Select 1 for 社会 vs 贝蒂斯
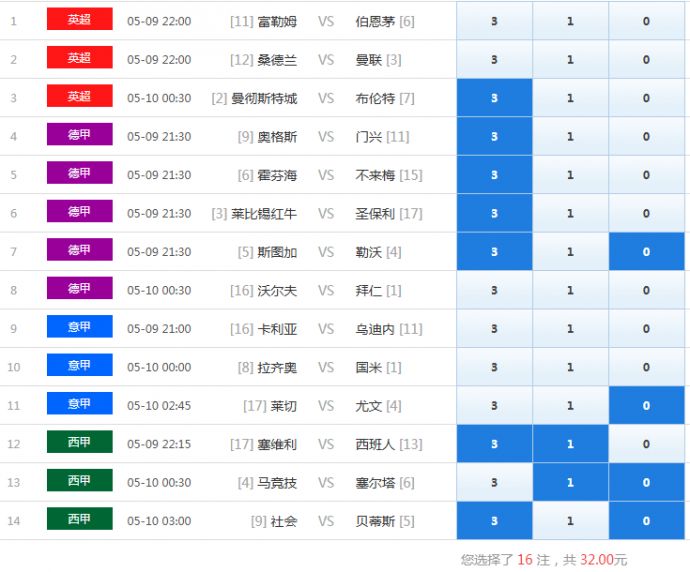This screenshot has width=690, height=572. click(570, 521)
